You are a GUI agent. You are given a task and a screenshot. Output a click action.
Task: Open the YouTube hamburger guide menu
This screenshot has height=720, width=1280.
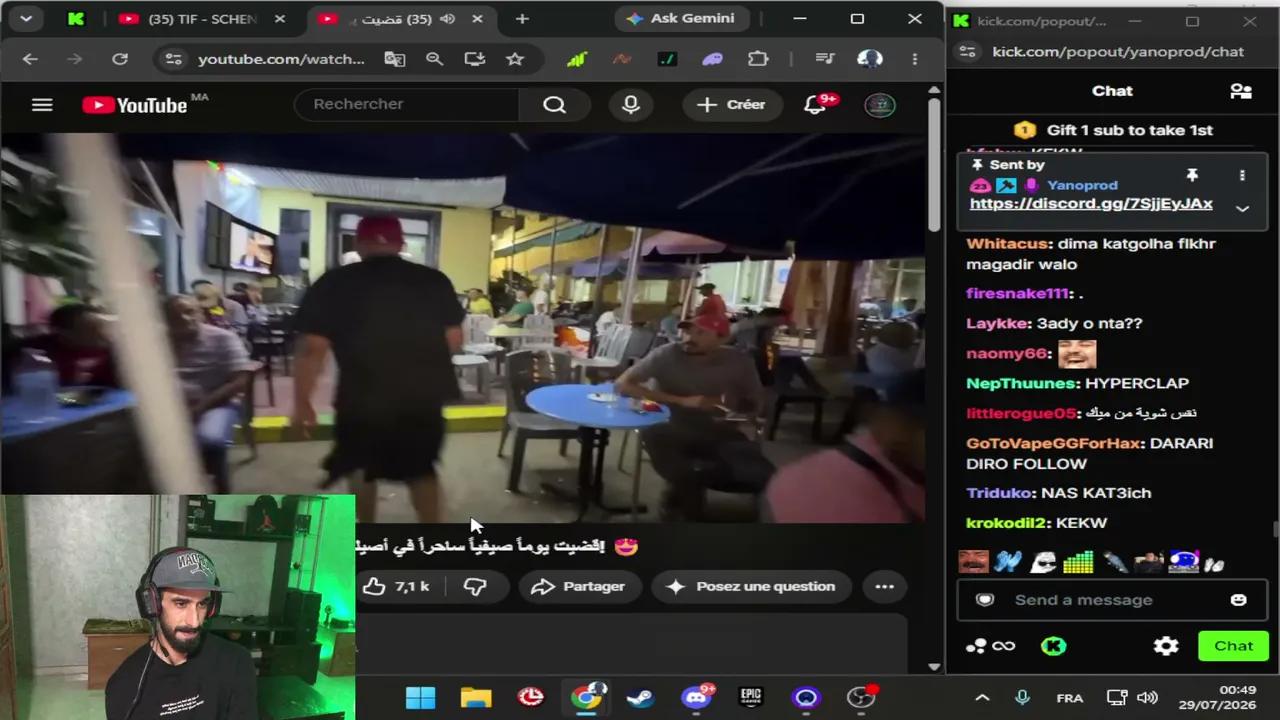point(42,105)
